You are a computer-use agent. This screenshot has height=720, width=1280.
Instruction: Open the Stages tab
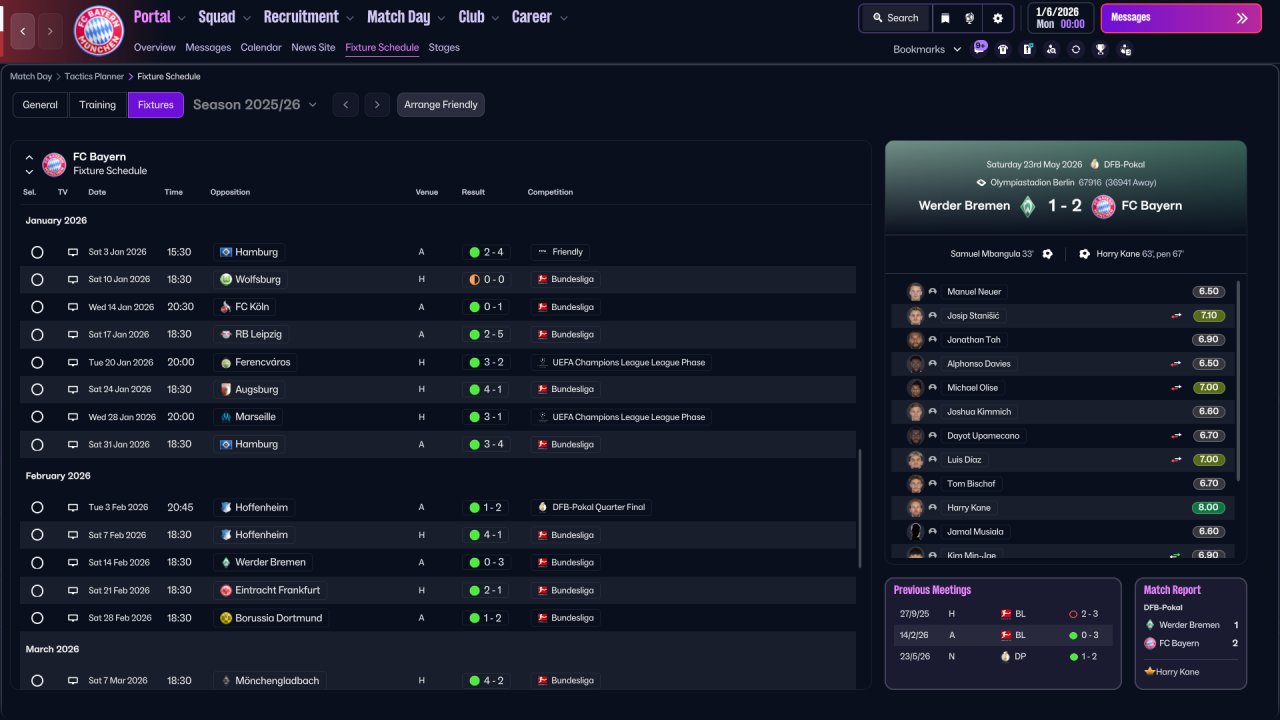click(444, 48)
